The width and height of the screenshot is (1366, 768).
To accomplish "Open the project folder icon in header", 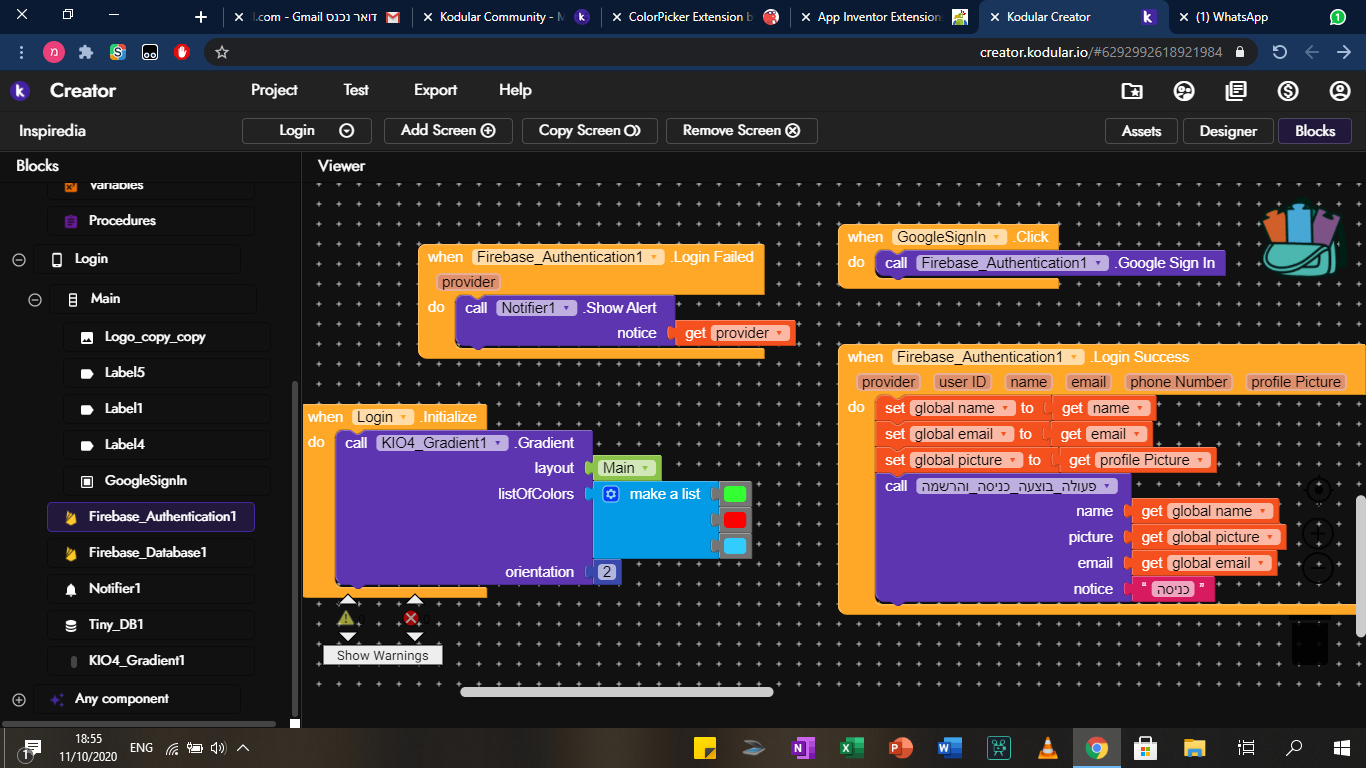I will click(1132, 91).
